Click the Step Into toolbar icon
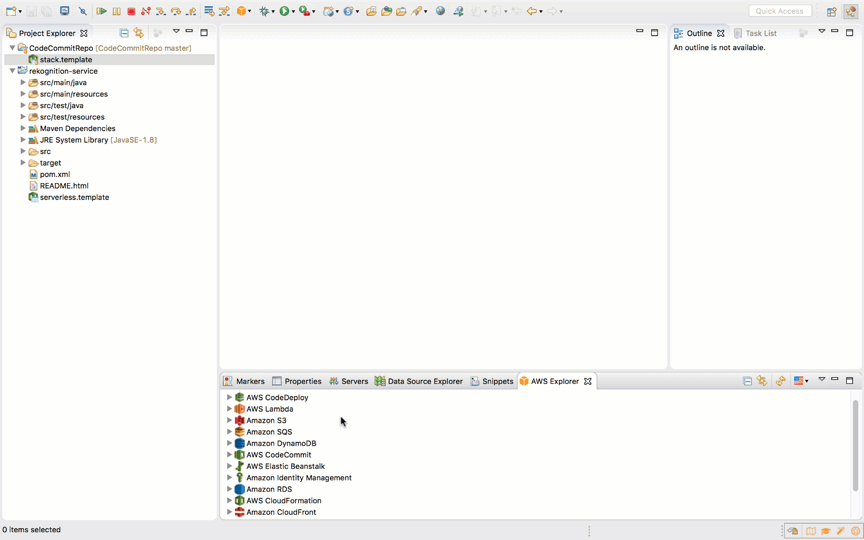 160,11
